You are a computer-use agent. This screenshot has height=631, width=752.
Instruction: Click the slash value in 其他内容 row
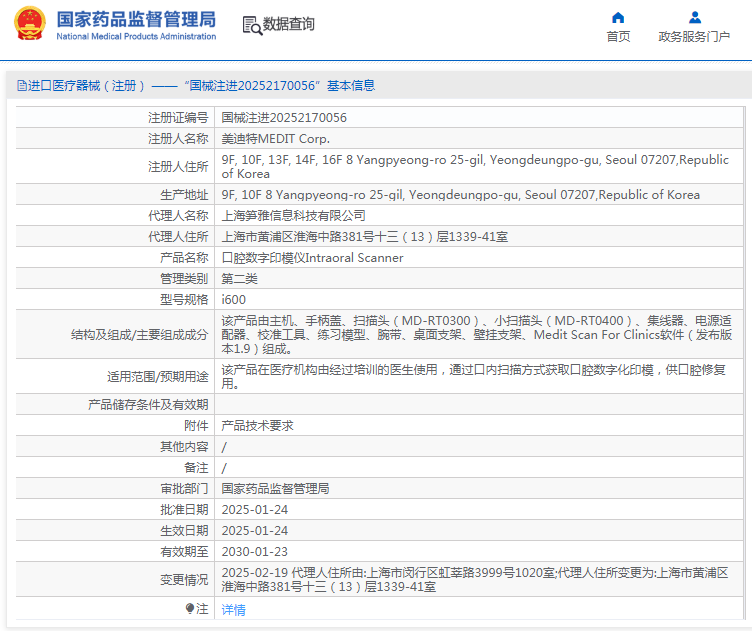coord(224,447)
